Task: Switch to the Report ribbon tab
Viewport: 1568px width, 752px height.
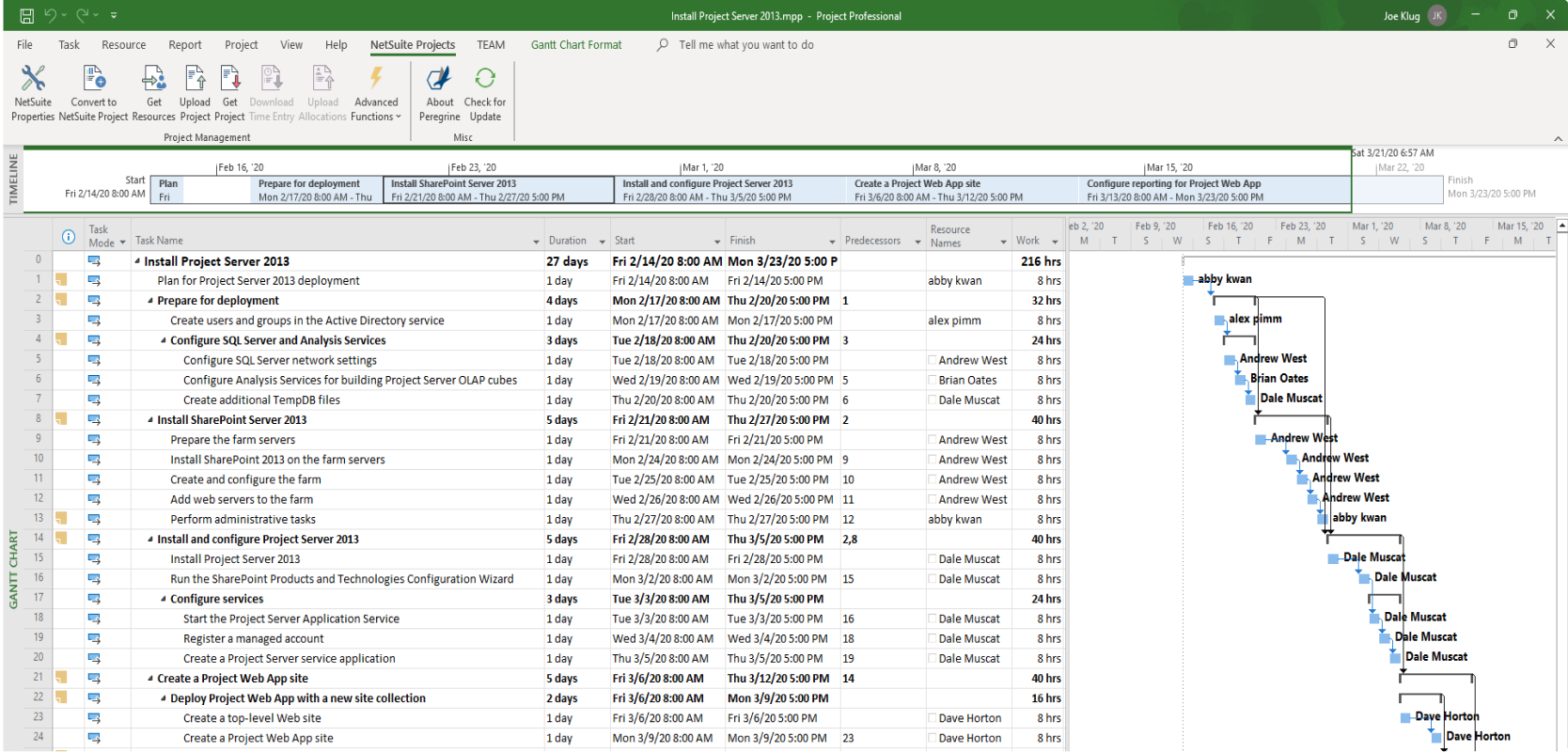Action: pyautogui.click(x=185, y=44)
